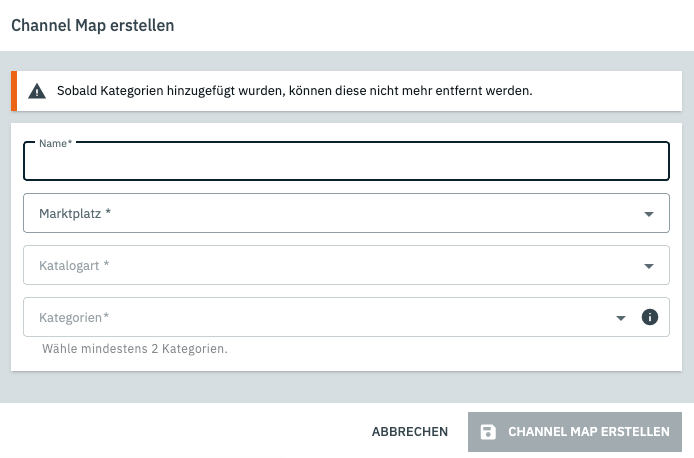Expand the Katalogart dropdown arrow

[x=649, y=265]
